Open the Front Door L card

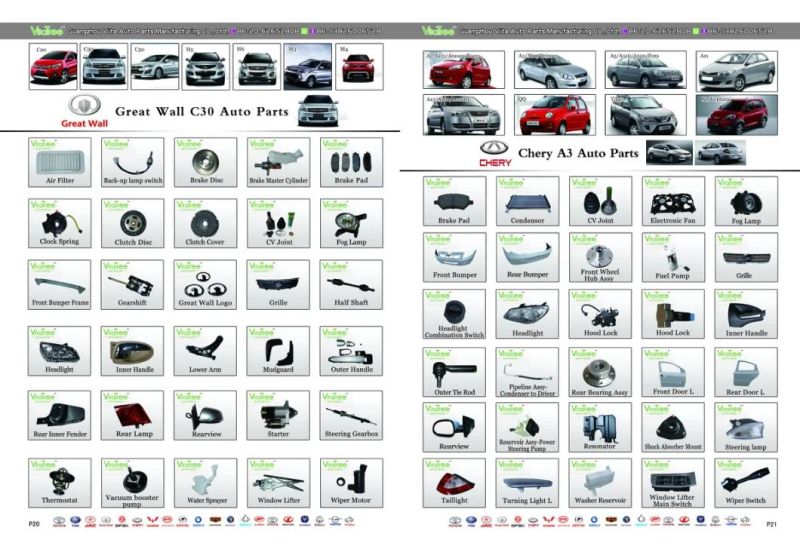coord(673,372)
